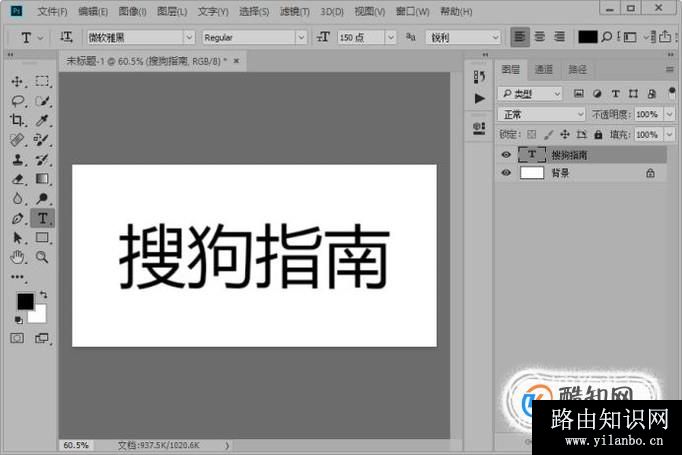The width and height of the screenshot is (682, 455).
Task: Select the Zoom tool
Action: click(42, 257)
